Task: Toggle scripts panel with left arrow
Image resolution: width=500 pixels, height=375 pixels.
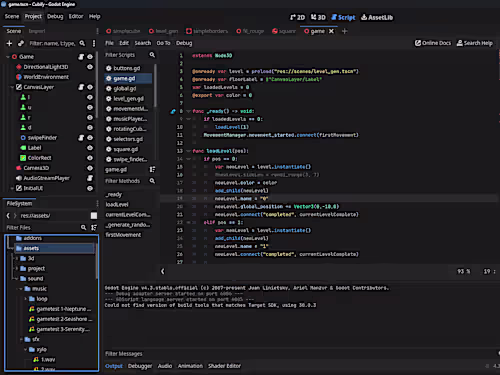Action: coord(163,271)
